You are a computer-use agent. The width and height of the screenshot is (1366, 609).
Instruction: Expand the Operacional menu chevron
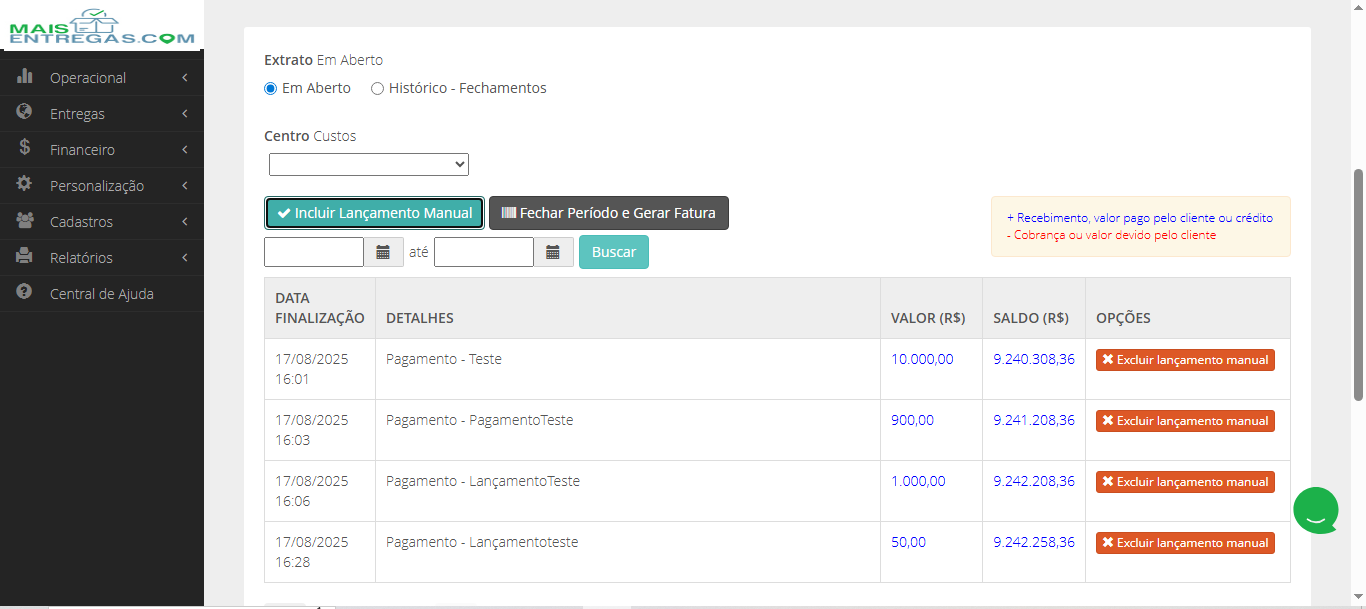[185, 78]
